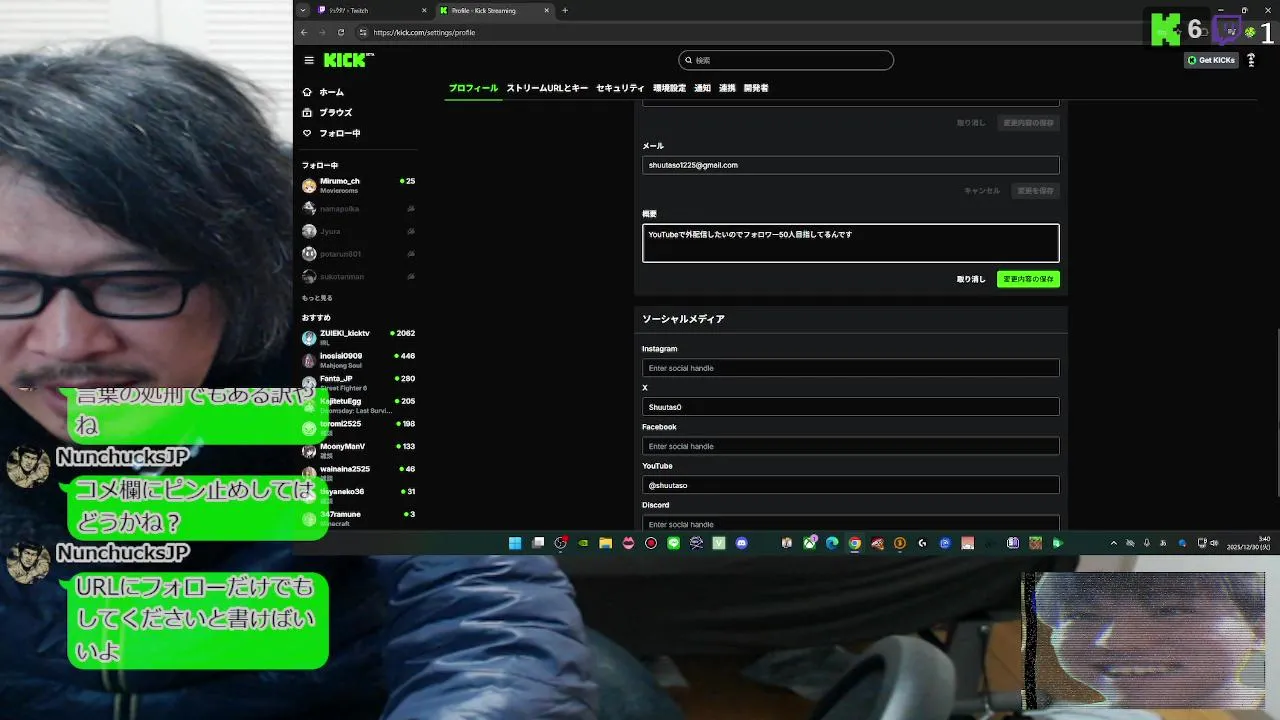Open inosisi0909 Mahjong Soul channel

click(358, 360)
